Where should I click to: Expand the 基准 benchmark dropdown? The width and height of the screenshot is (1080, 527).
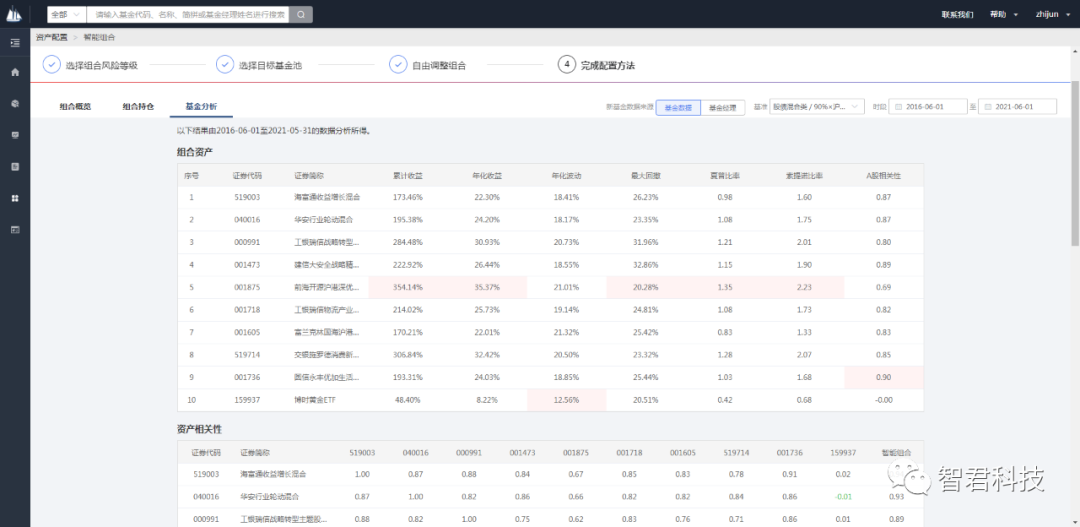point(816,106)
